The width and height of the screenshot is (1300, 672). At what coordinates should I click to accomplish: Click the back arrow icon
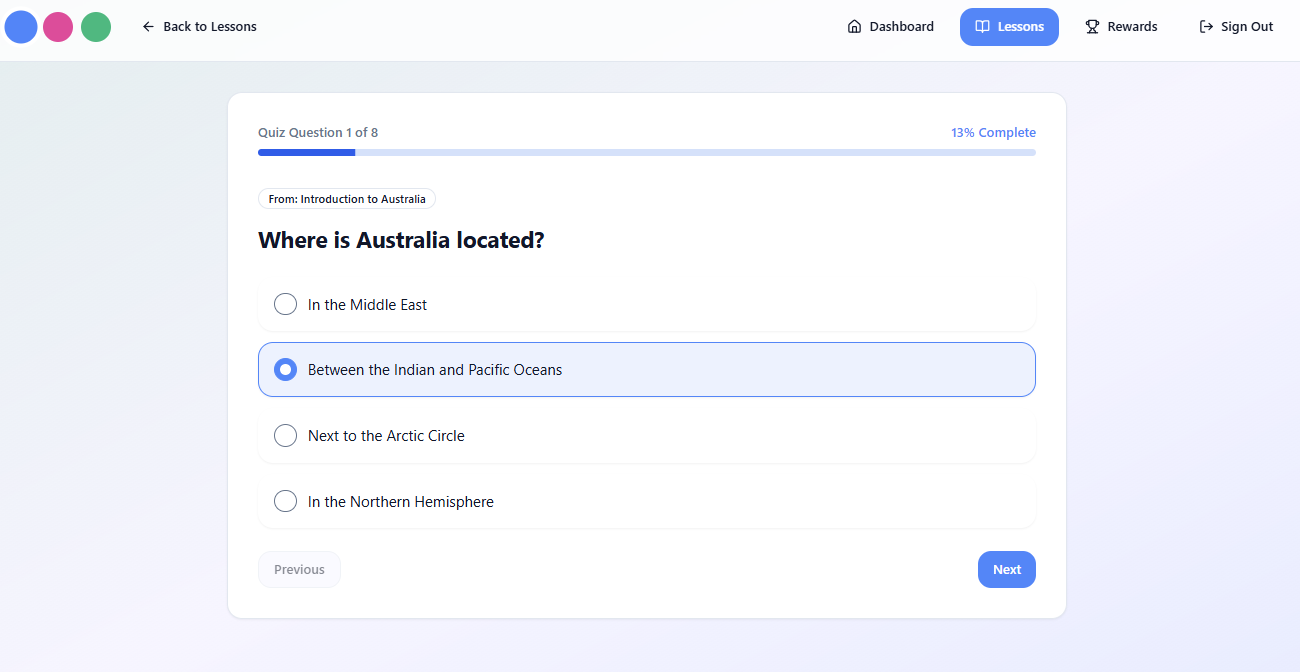pyautogui.click(x=148, y=27)
